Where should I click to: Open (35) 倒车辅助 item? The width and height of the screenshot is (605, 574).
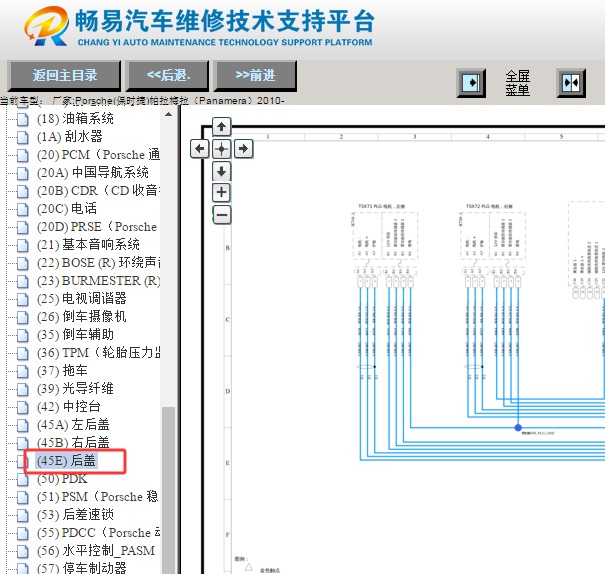[x=75, y=334]
